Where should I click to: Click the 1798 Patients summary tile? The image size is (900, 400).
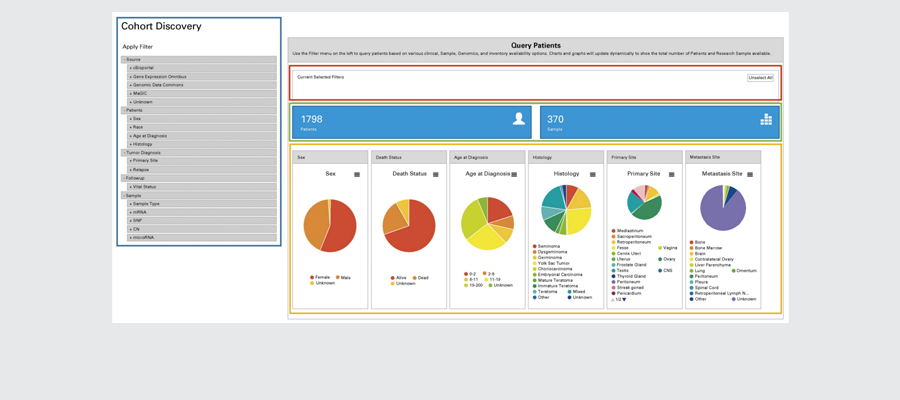412,122
